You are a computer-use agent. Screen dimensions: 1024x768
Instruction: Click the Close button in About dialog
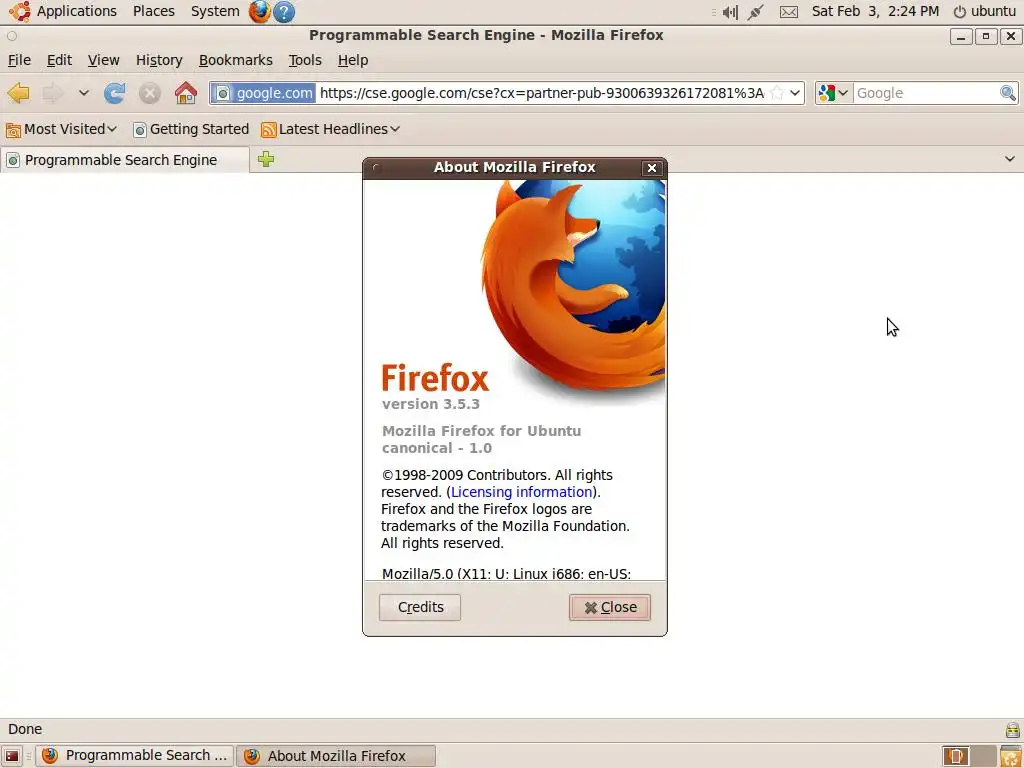pos(609,607)
